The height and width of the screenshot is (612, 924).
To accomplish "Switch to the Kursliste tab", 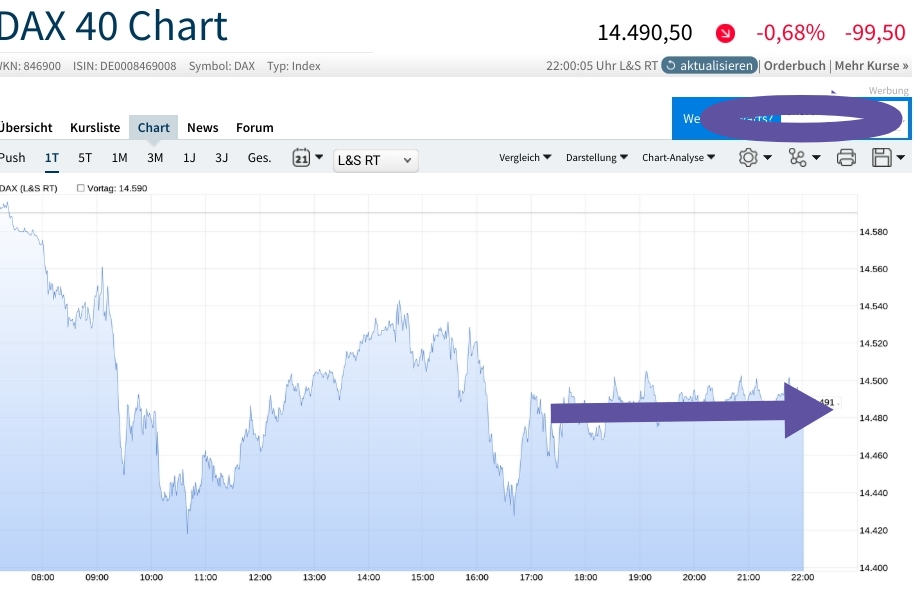I will 94,127.
